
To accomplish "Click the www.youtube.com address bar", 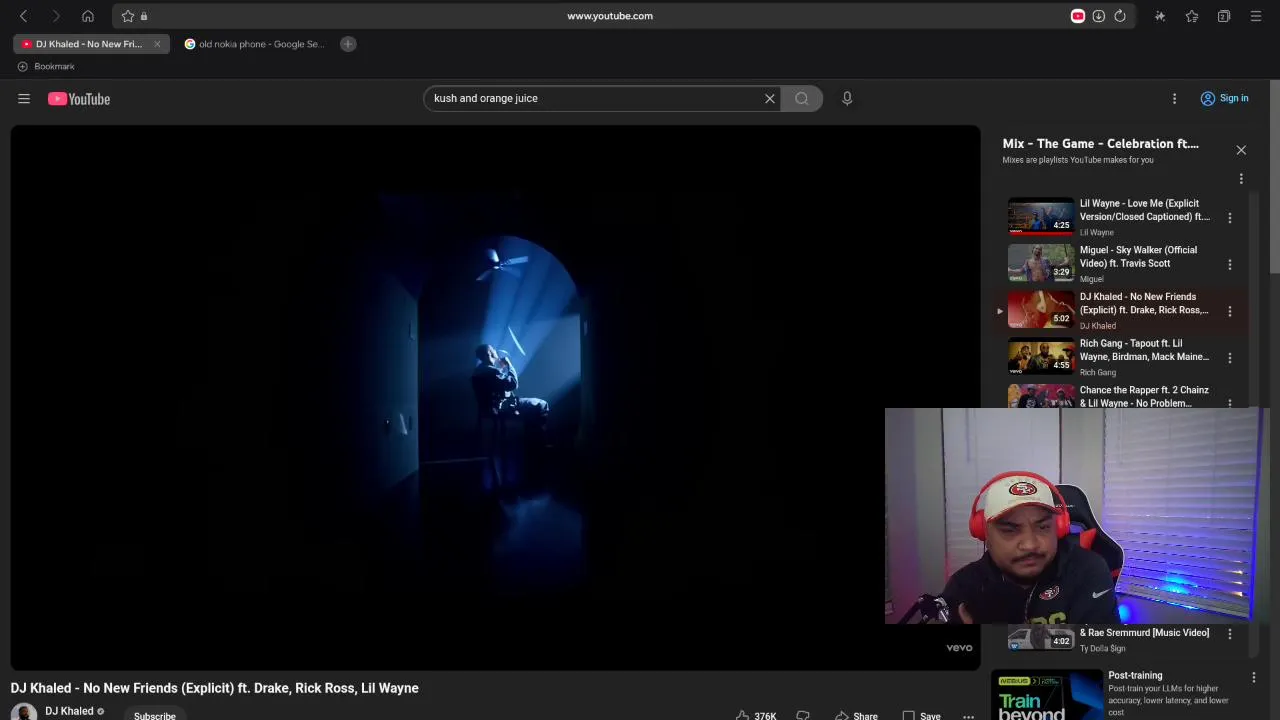I will tap(610, 16).
